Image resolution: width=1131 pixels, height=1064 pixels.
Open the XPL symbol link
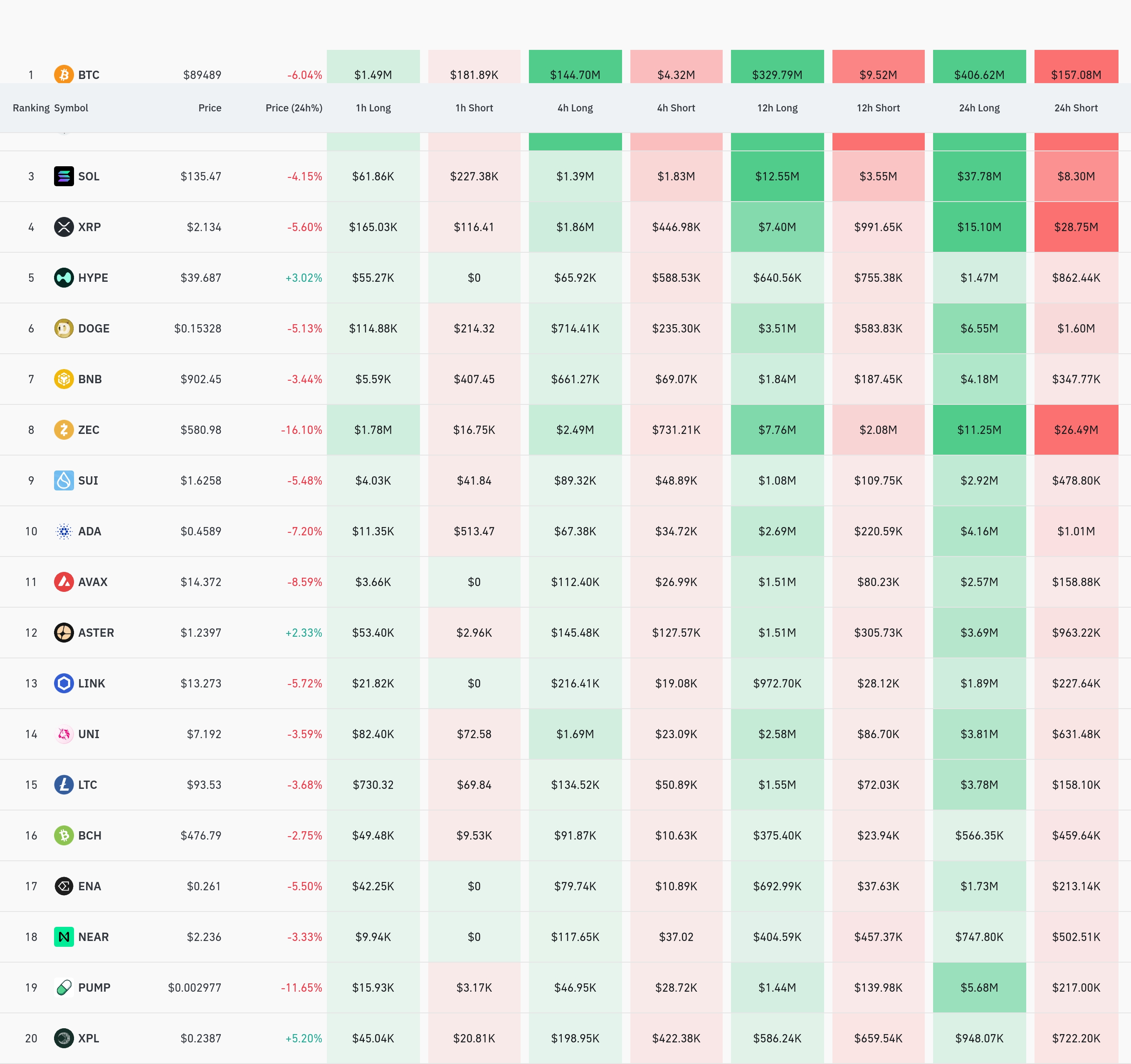click(89, 1038)
